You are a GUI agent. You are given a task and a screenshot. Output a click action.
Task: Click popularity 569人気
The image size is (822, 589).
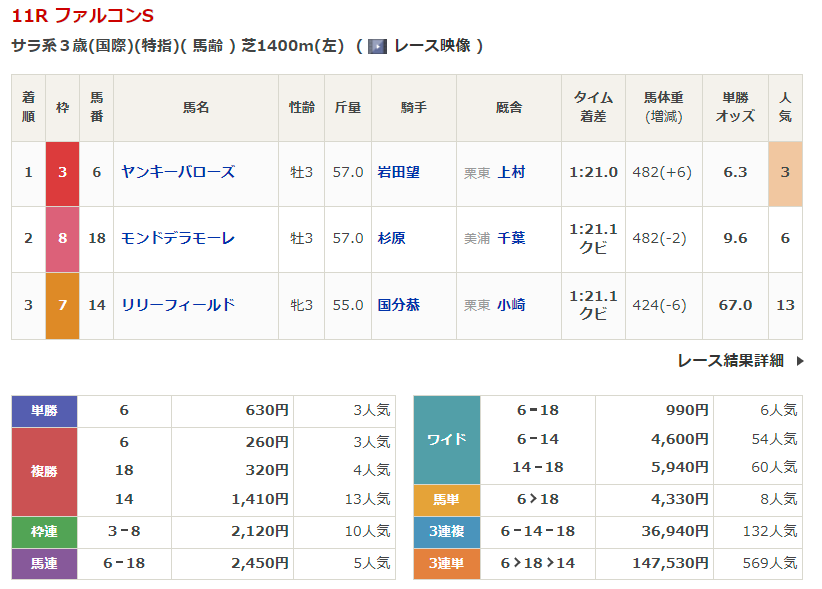(x=770, y=563)
